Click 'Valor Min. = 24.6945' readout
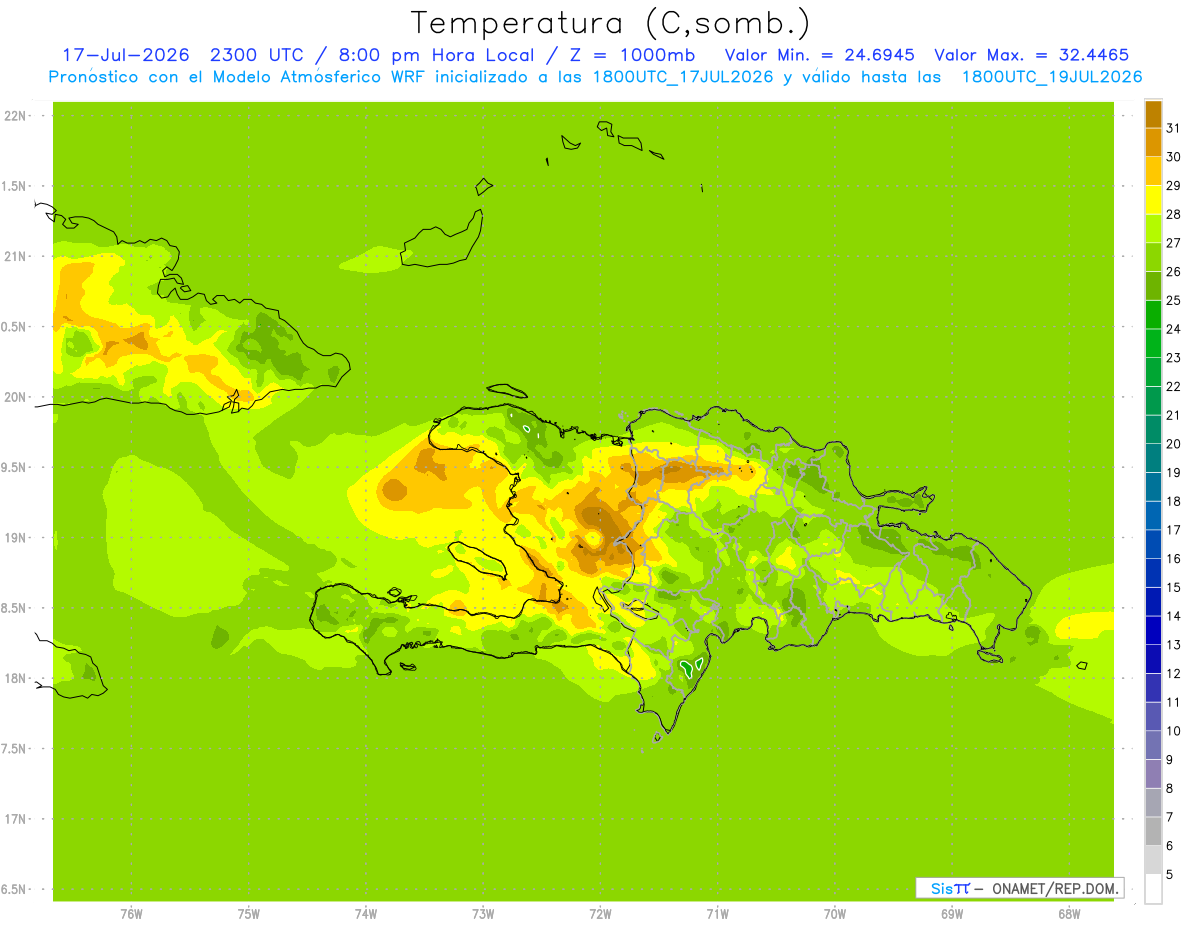The width and height of the screenshot is (1200, 927). [x=820, y=55]
